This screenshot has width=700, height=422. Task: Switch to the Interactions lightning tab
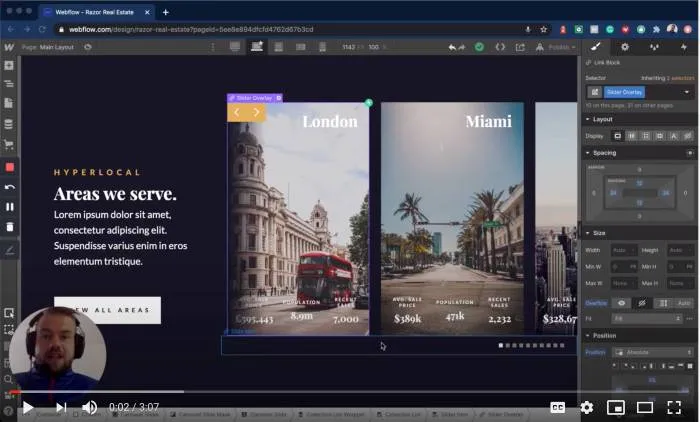coord(683,47)
